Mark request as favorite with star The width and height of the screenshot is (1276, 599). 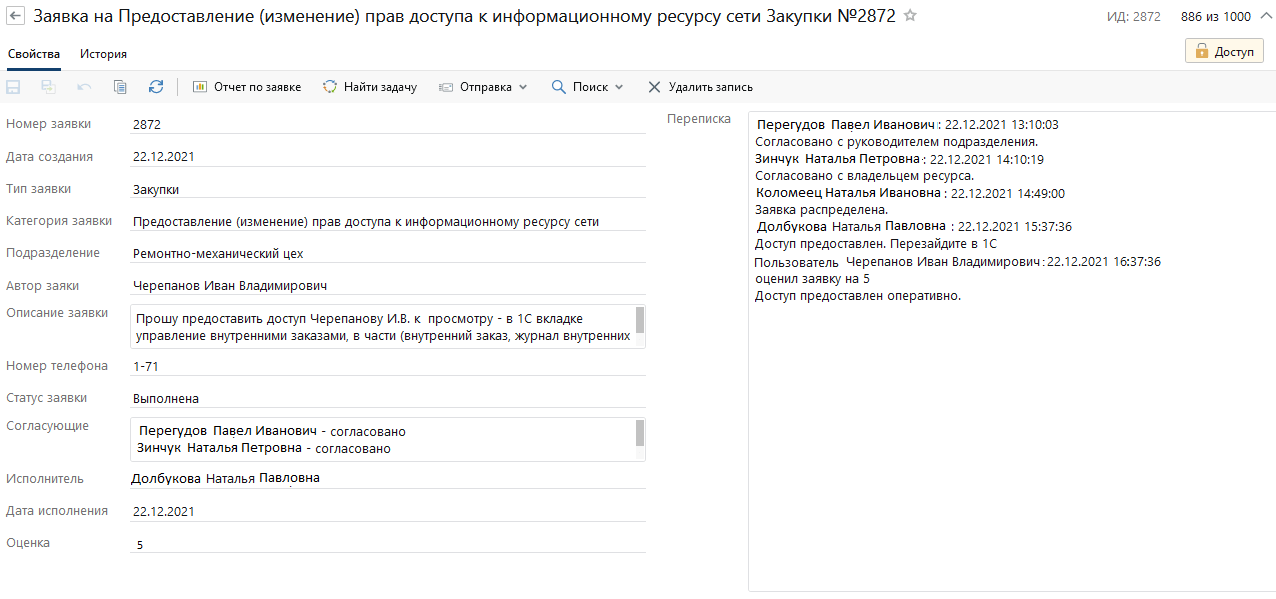click(910, 16)
